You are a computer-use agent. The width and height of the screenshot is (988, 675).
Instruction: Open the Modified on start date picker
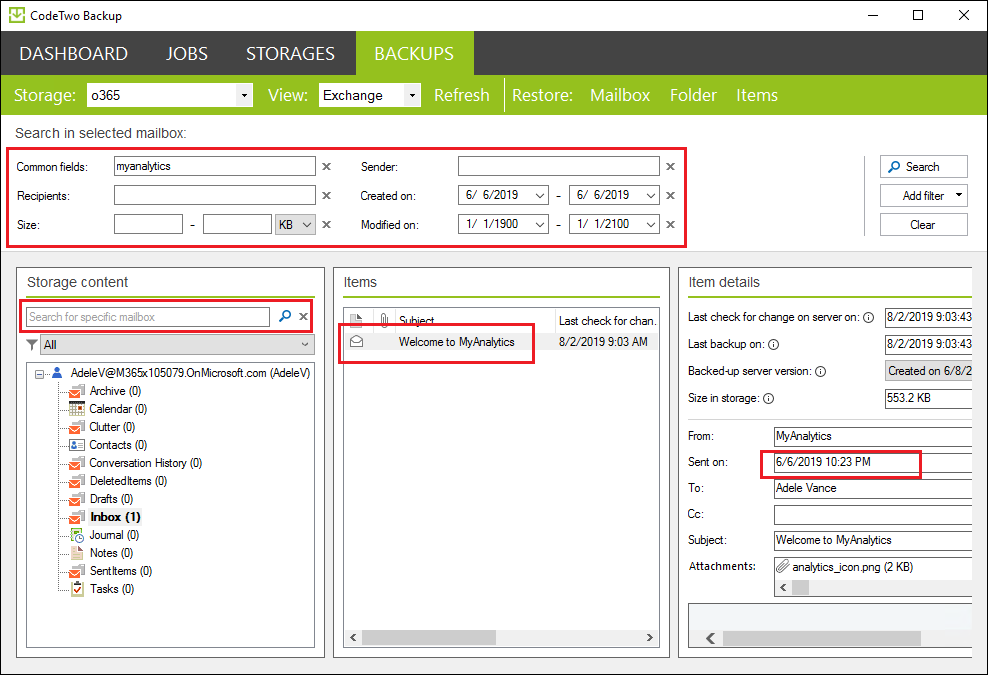[x=540, y=224]
